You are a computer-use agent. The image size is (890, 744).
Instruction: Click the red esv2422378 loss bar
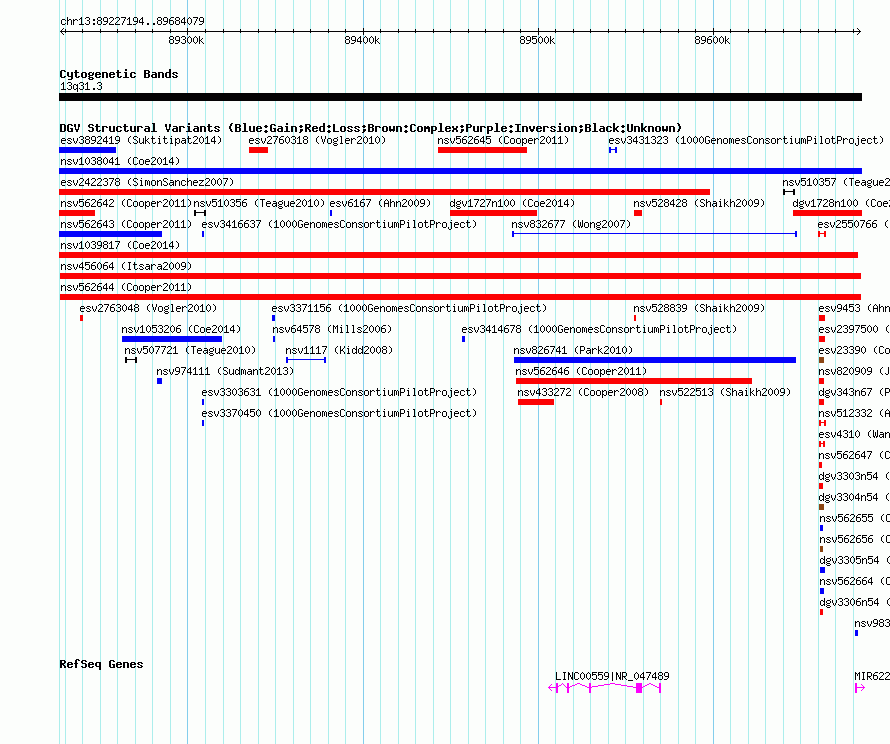pyautogui.click(x=384, y=192)
